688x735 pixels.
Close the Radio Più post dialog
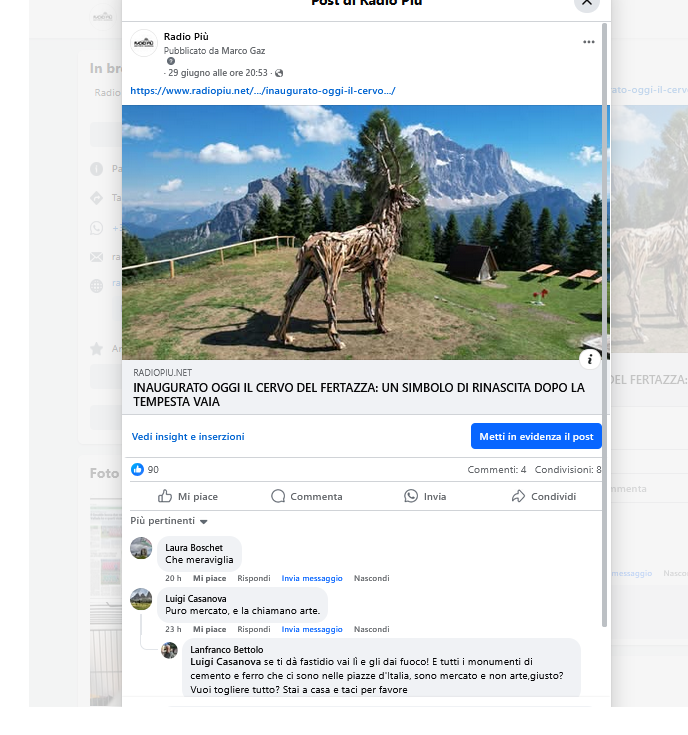587,3
